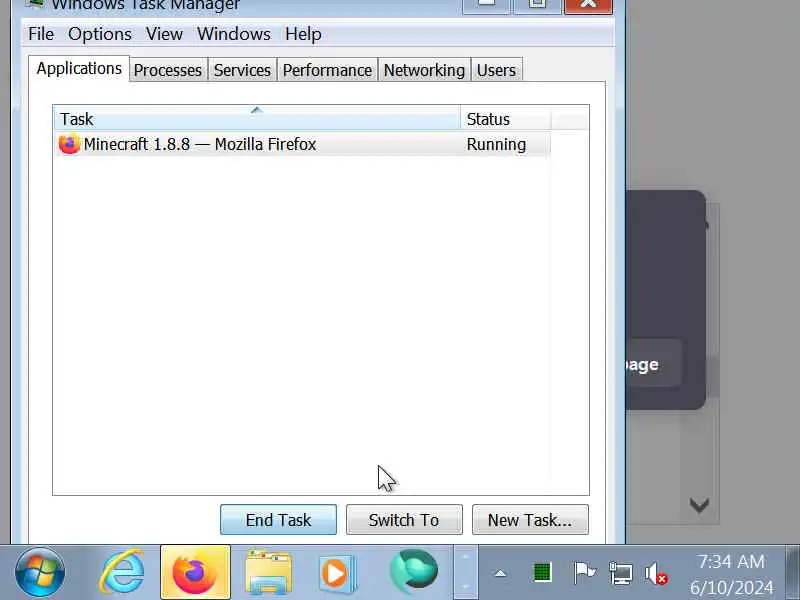Click the Task Manager CPU tray icon
Image resolution: width=800 pixels, height=600 pixels.
click(542, 572)
